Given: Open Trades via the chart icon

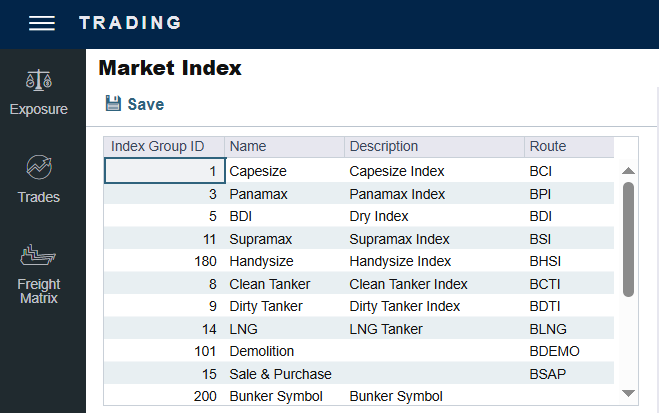Looking at the screenshot, I should (39, 167).
